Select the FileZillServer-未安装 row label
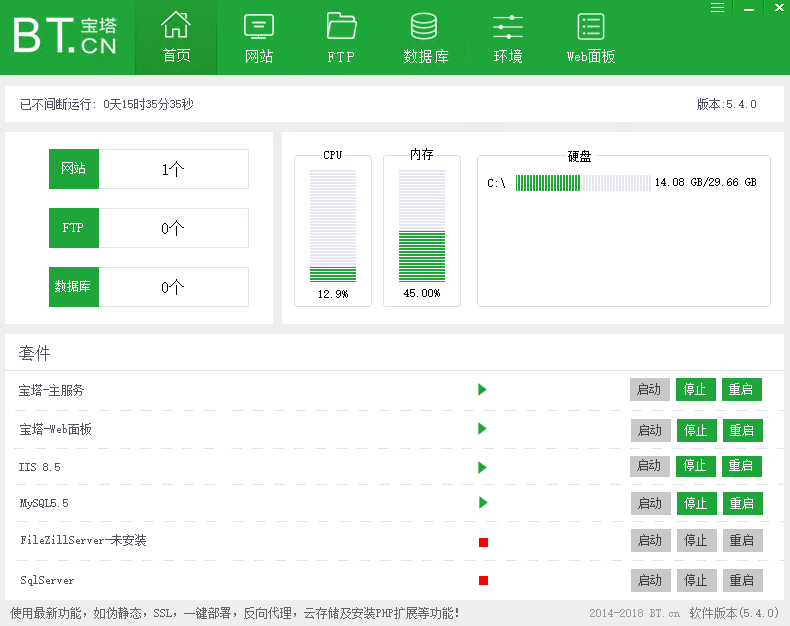Screen dimensions: 790x626 tap(84, 540)
